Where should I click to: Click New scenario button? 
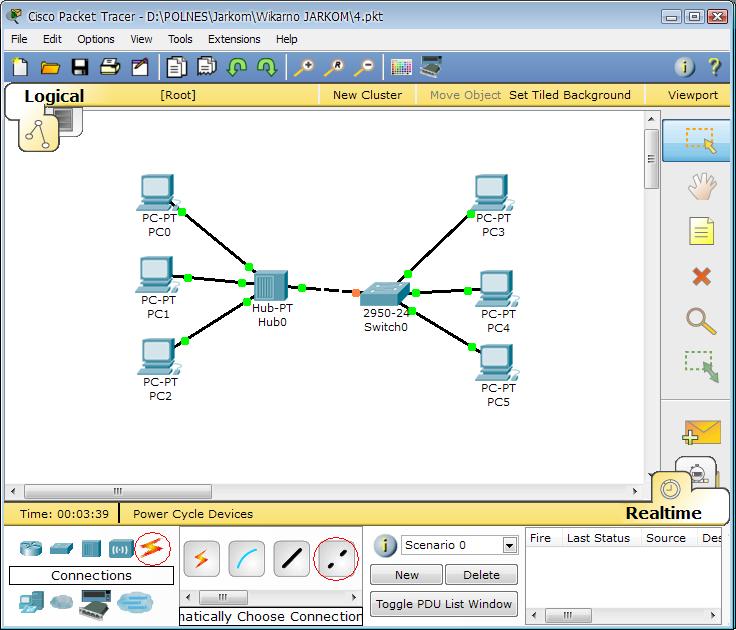point(406,575)
